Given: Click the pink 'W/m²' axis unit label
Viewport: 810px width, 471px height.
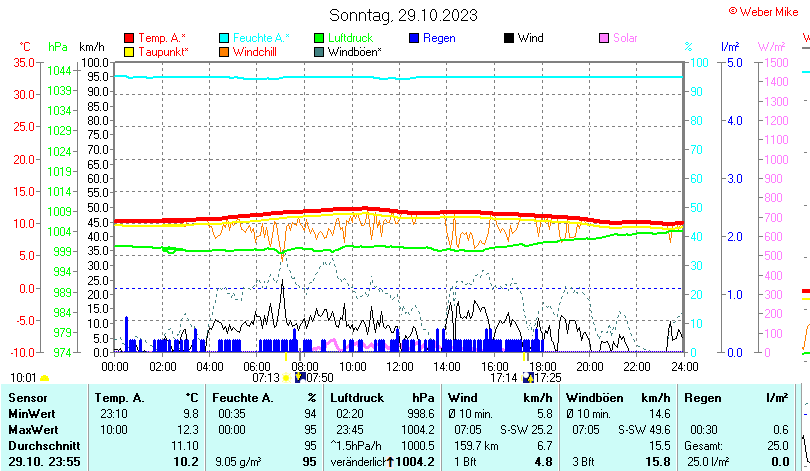Looking at the screenshot, I should point(771,47).
